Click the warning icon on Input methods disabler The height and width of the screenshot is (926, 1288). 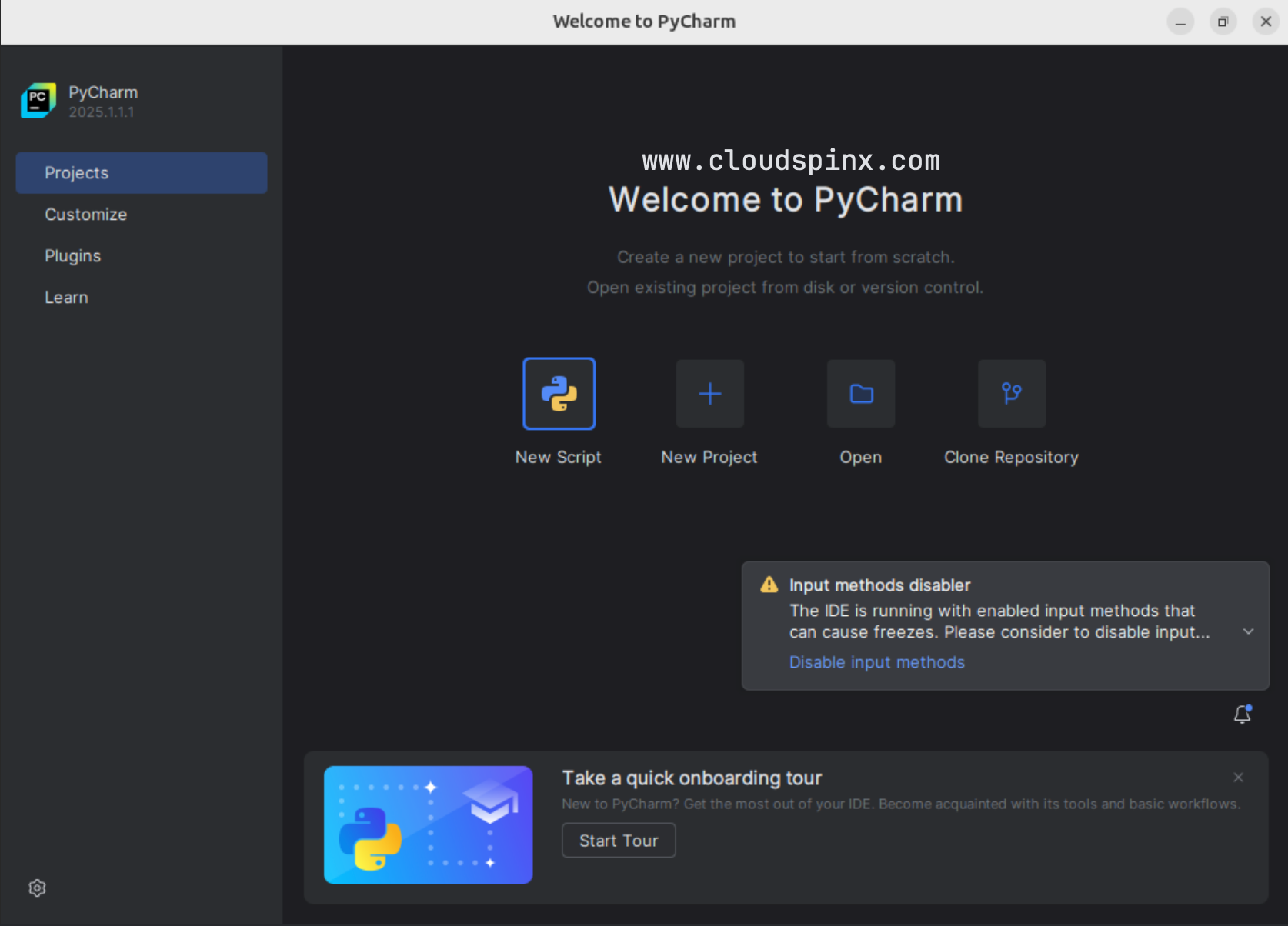point(767,585)
